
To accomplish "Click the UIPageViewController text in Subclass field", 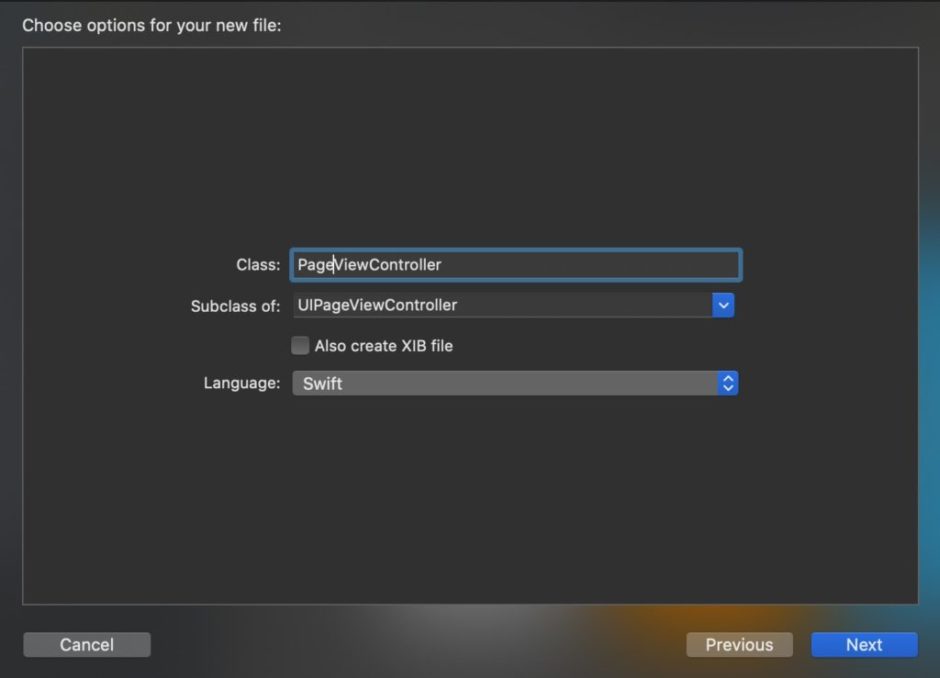I will point(377,305).
